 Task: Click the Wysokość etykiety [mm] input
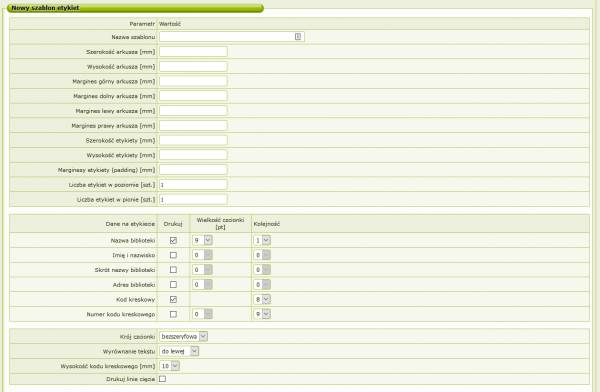pyautogui.click(x=193, y=155)
